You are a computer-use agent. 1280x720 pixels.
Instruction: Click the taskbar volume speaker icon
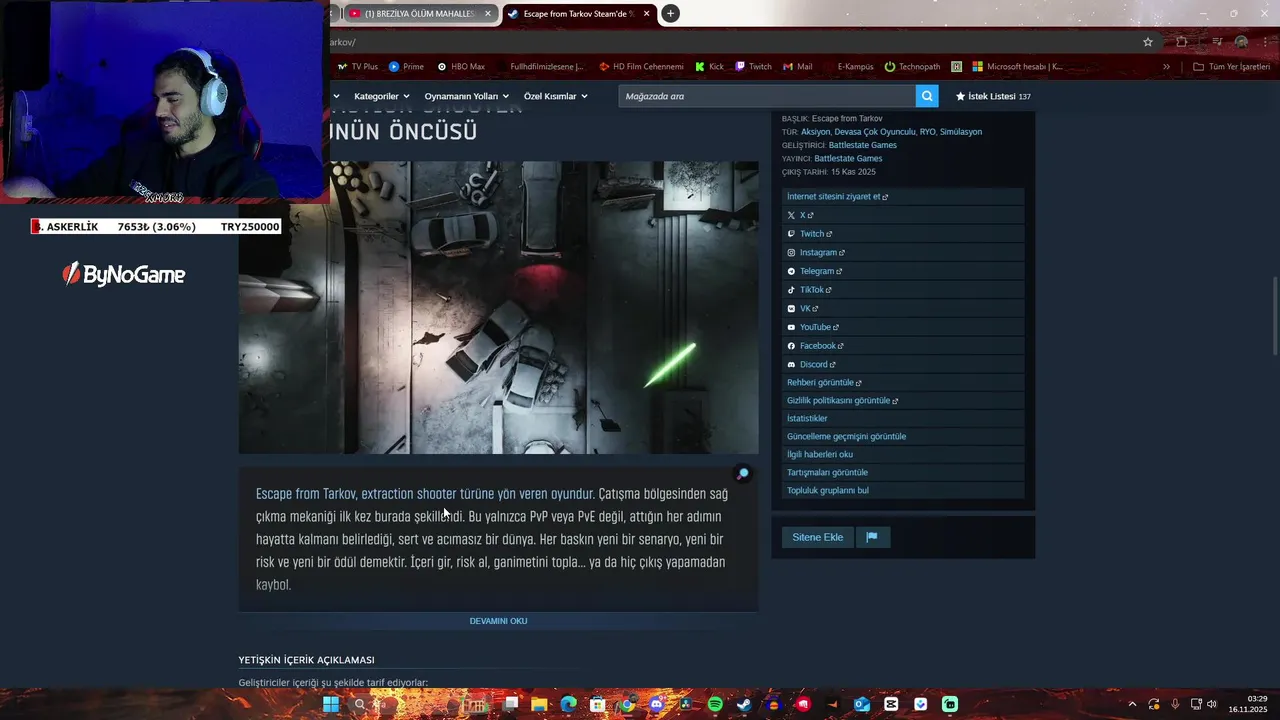point(1212,704)
